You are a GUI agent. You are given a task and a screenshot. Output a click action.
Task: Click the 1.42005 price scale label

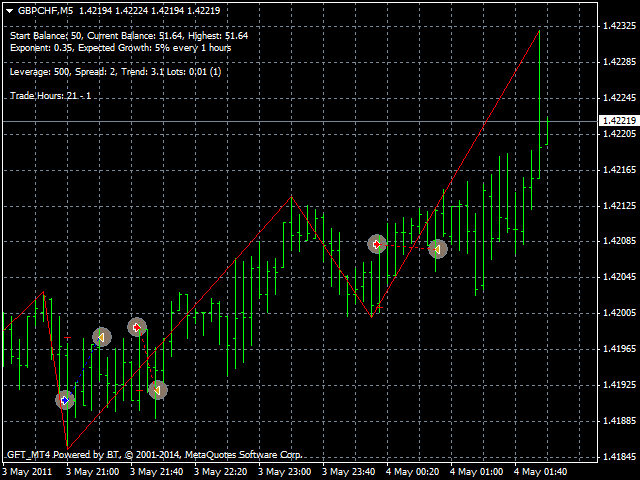click(x=619, y=313)
